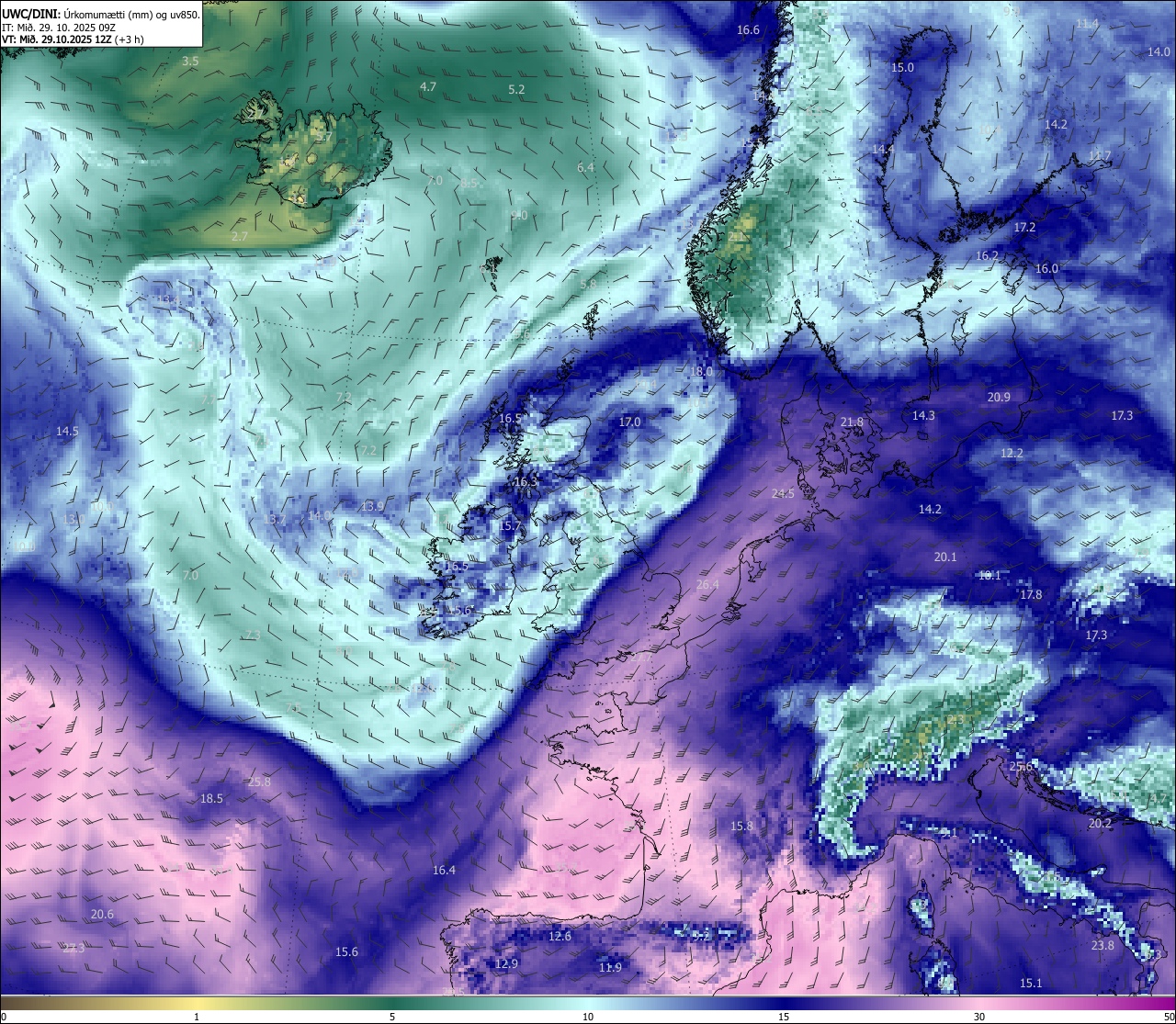Click the 15.8 value over France
Image resolution: width=1176 pixels, height=1024 pixels.
click(741, 826)
